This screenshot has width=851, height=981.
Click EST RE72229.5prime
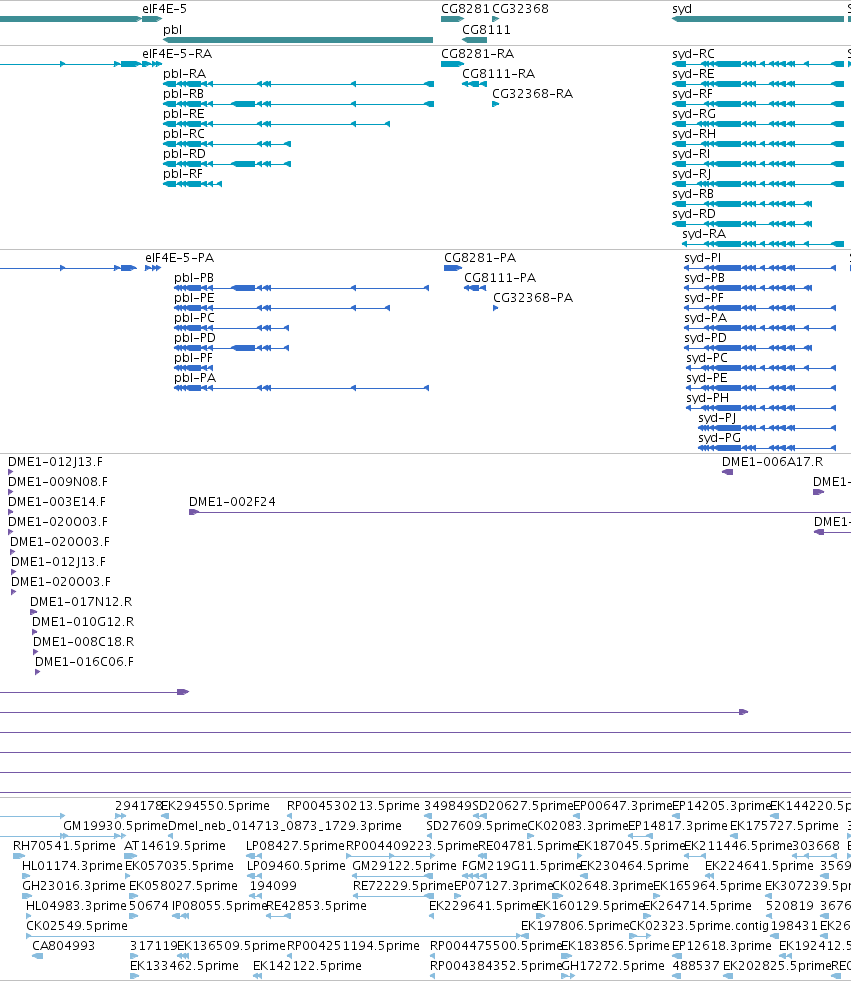394,896
